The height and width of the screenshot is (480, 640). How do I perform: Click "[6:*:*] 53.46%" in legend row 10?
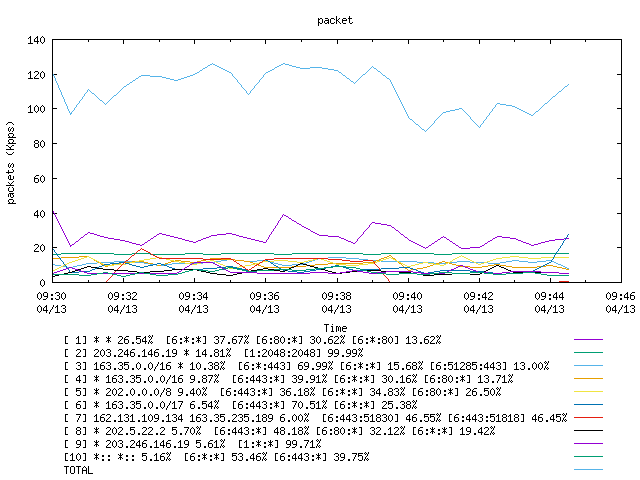point(225,458)
